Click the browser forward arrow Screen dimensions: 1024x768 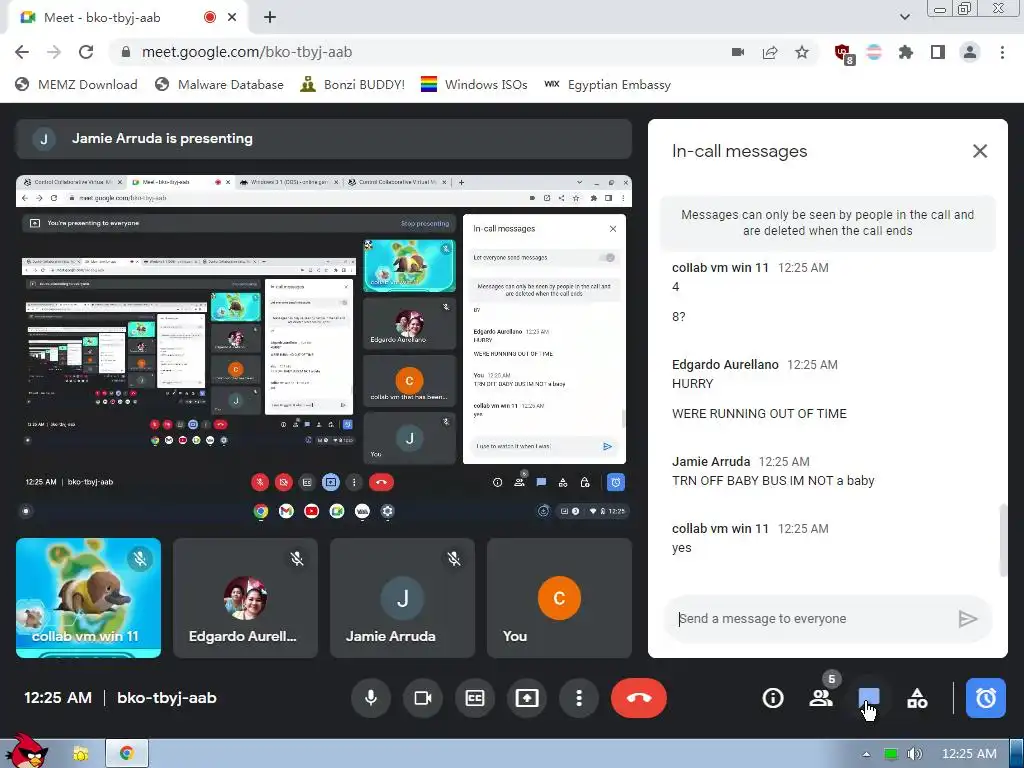54,52
